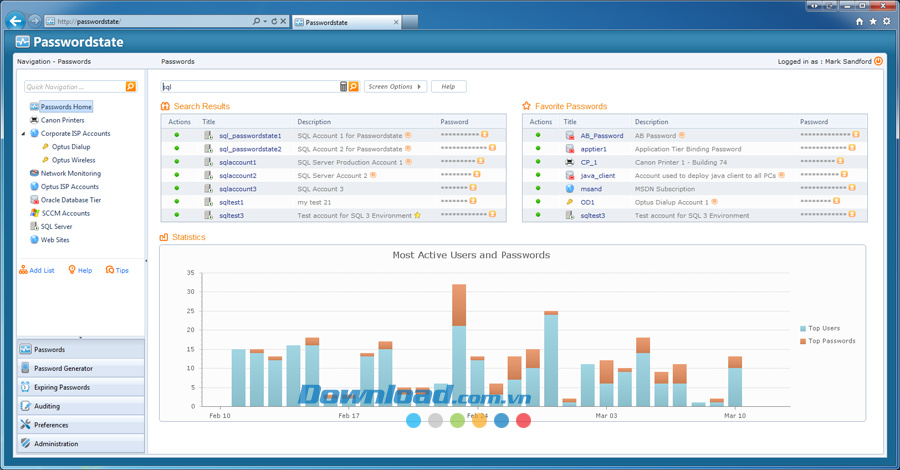The width and height of the screenshot is (900, 470).
Task: Click the logout power icon beside Mark Sandford
Action: pos(878,61)
